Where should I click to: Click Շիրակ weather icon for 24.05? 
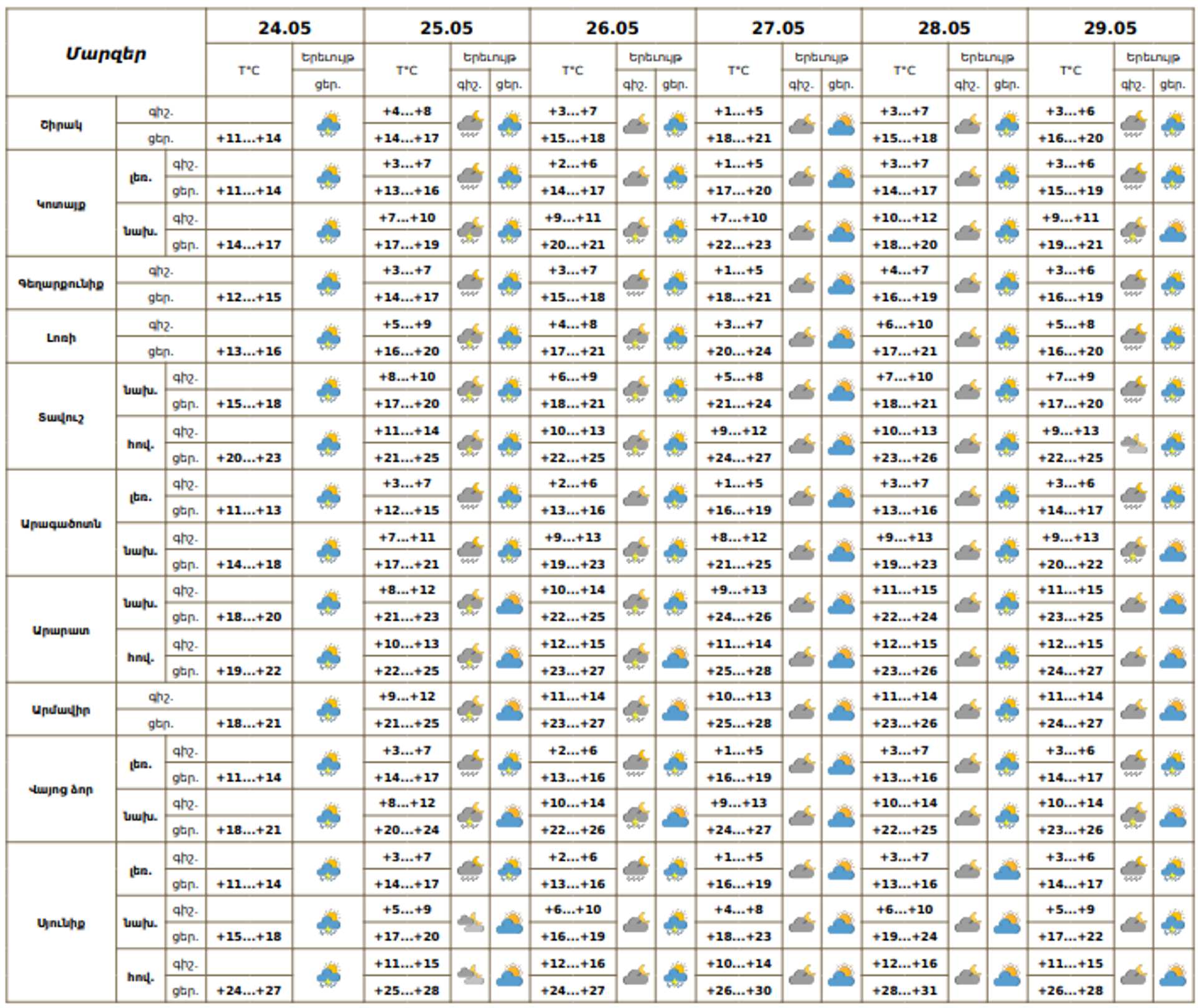tap(328, 124)
